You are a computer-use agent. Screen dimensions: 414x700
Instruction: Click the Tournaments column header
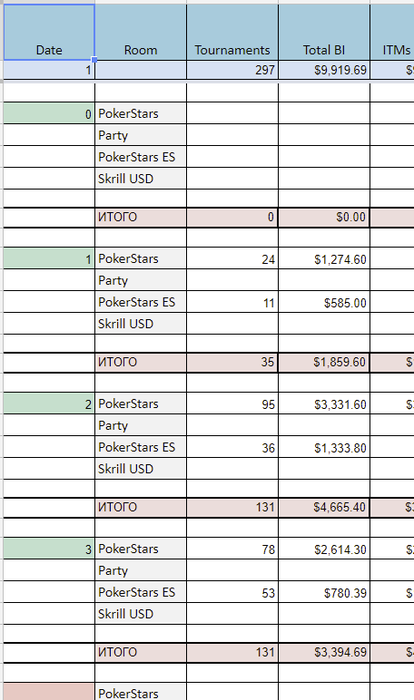pos(232,32)
